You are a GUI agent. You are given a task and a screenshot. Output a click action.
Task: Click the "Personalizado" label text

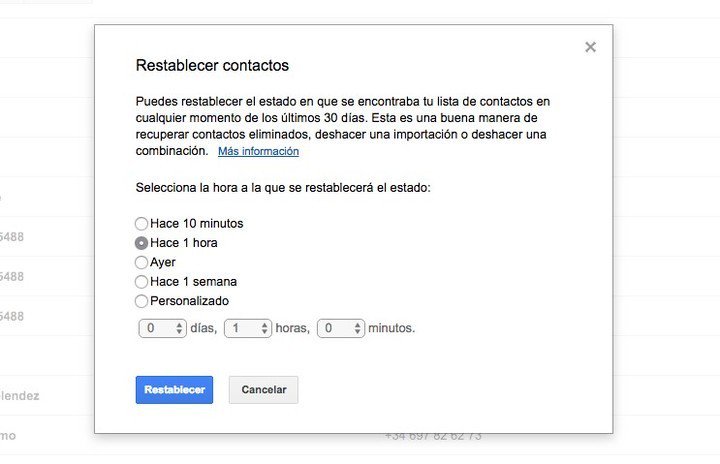coord(189,301)
